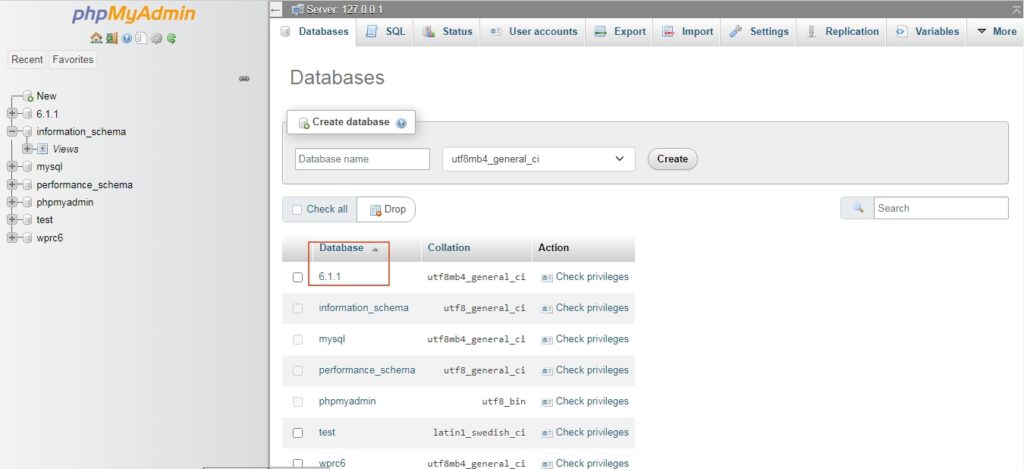Click the Drop button
The height and width of the screenshot is (469, 1024).
tap(387, 210)
